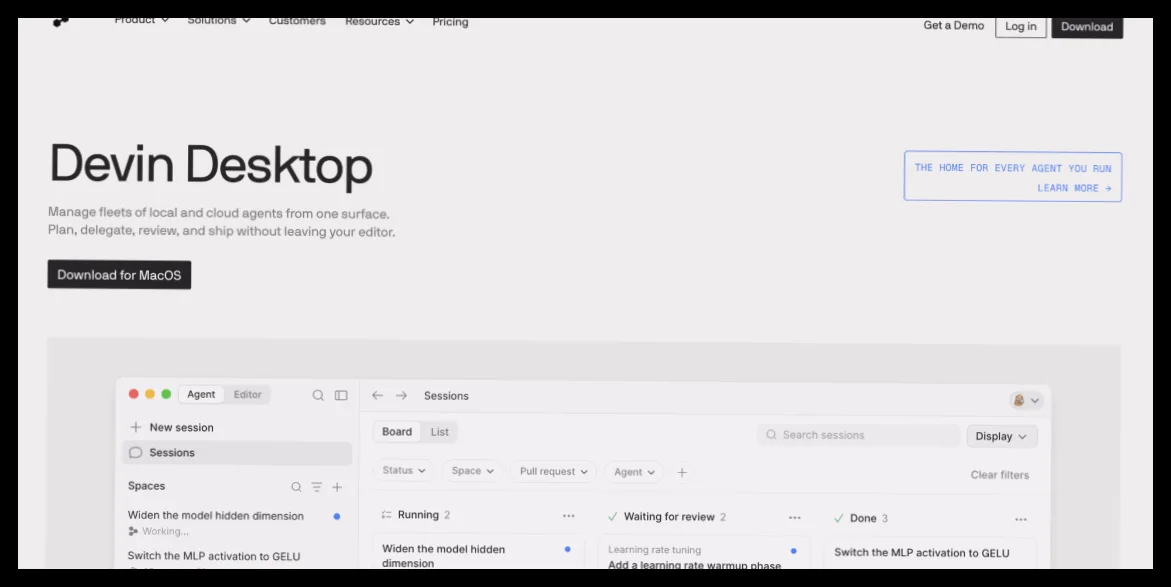Open the Waiting for review three-dot menu
The image size is (1171, 587).
[795, 518]
